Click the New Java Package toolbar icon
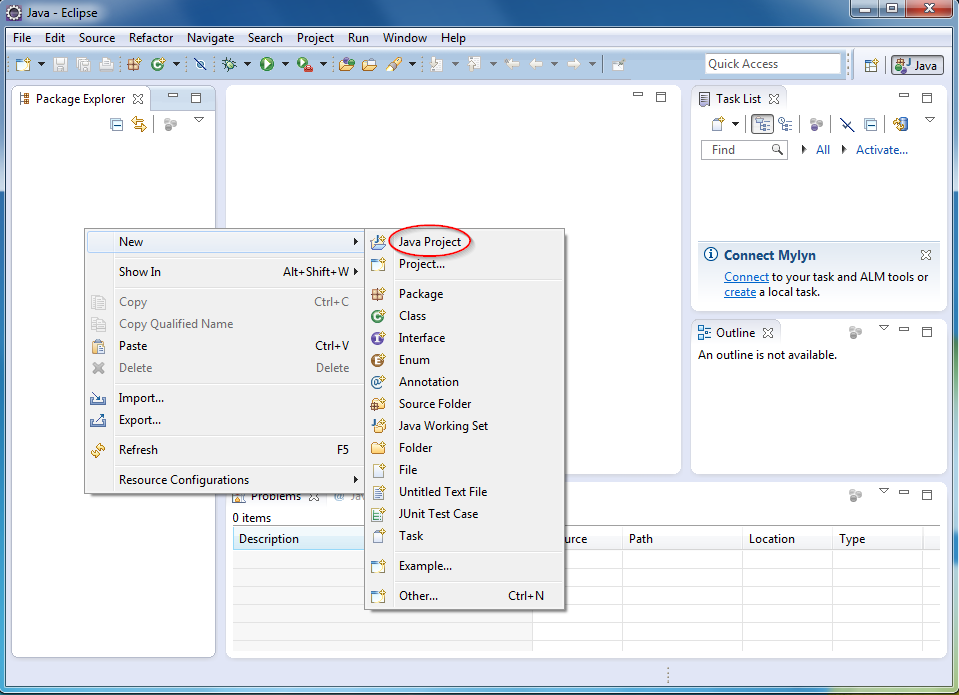959x695 pixels. click(x=134, y=64)
